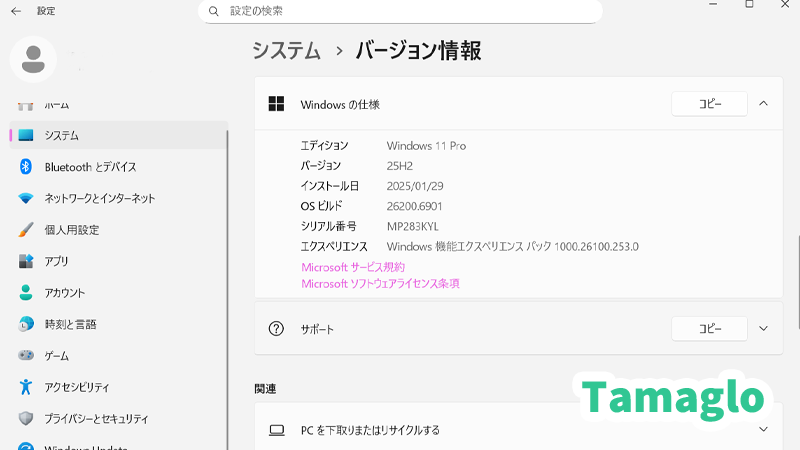Screen dimensions: 800x450
Task: Copy the Windows の仕様 information
Action: point(709,104)
